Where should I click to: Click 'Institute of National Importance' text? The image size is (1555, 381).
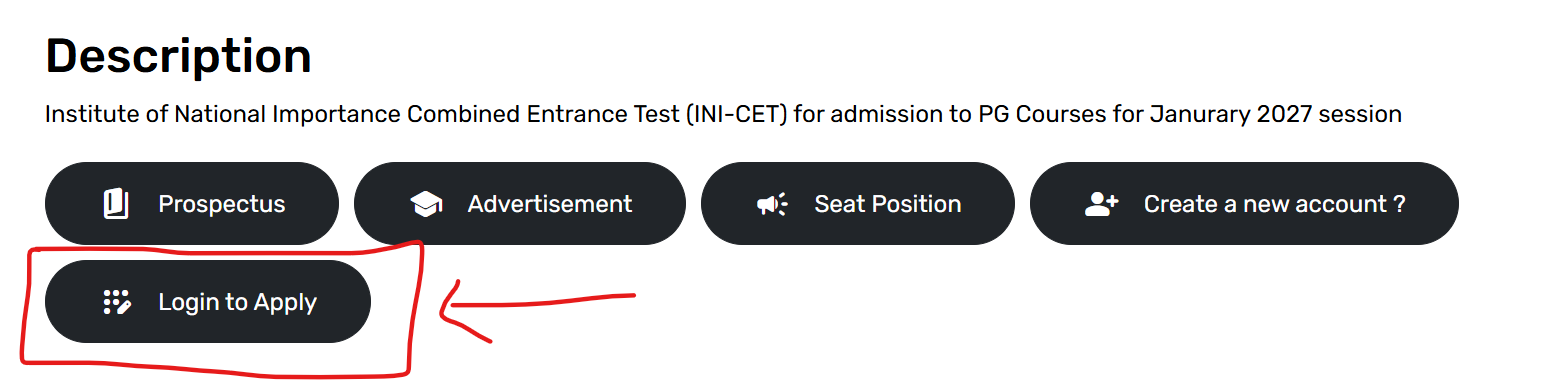pos(223,115)
